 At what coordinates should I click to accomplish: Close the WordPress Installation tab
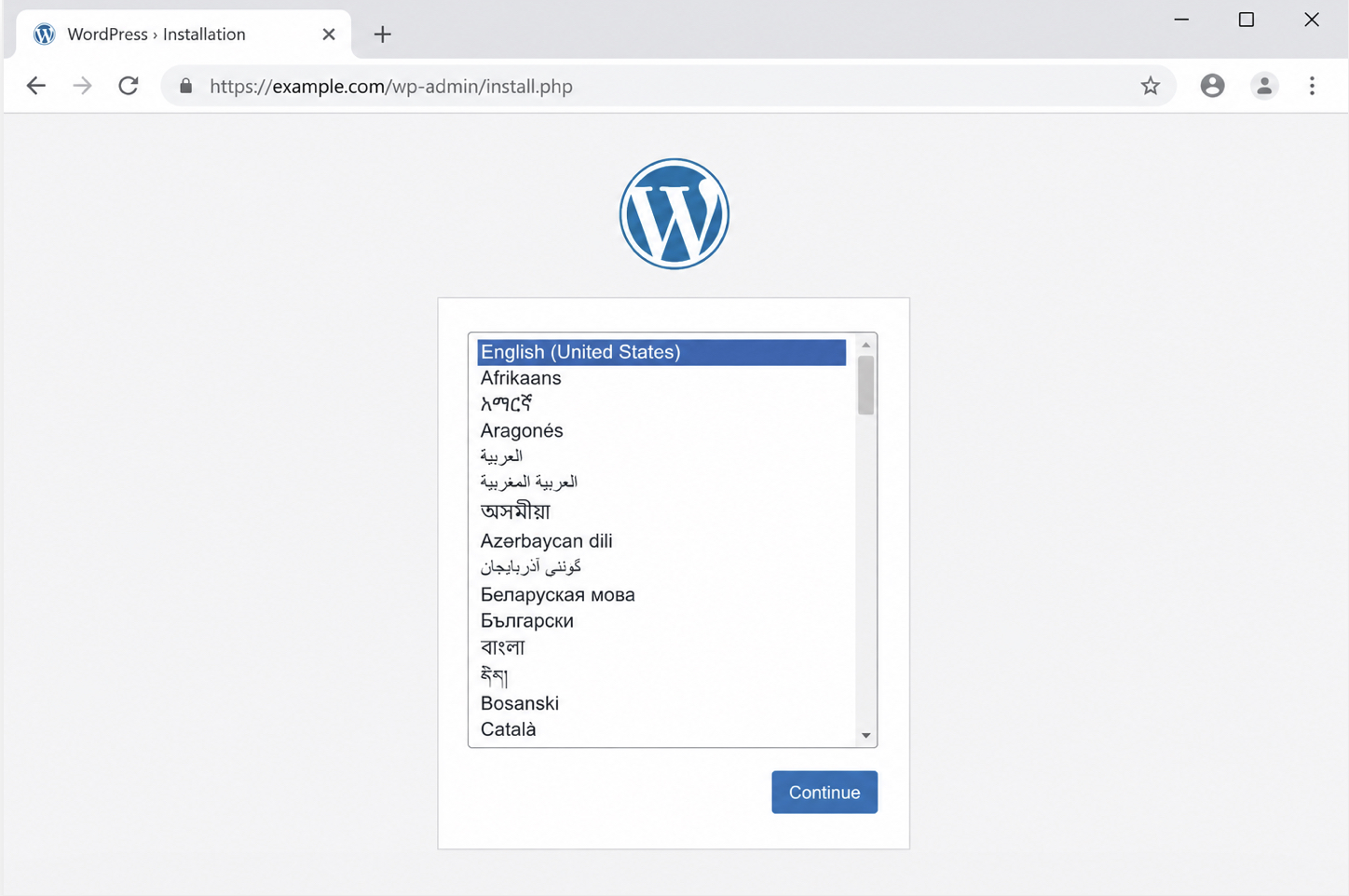click(x=329, y=34)
